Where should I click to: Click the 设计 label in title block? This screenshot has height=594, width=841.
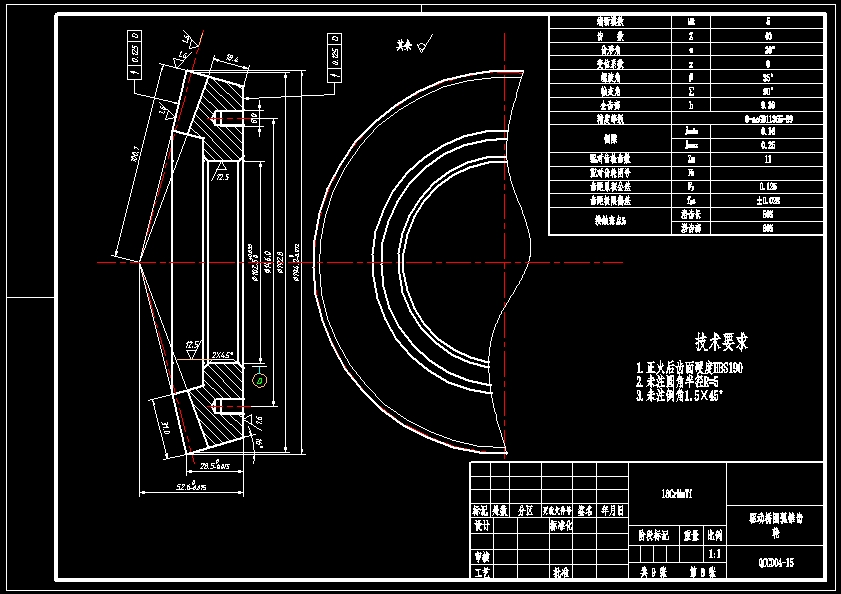click(482, 526)
